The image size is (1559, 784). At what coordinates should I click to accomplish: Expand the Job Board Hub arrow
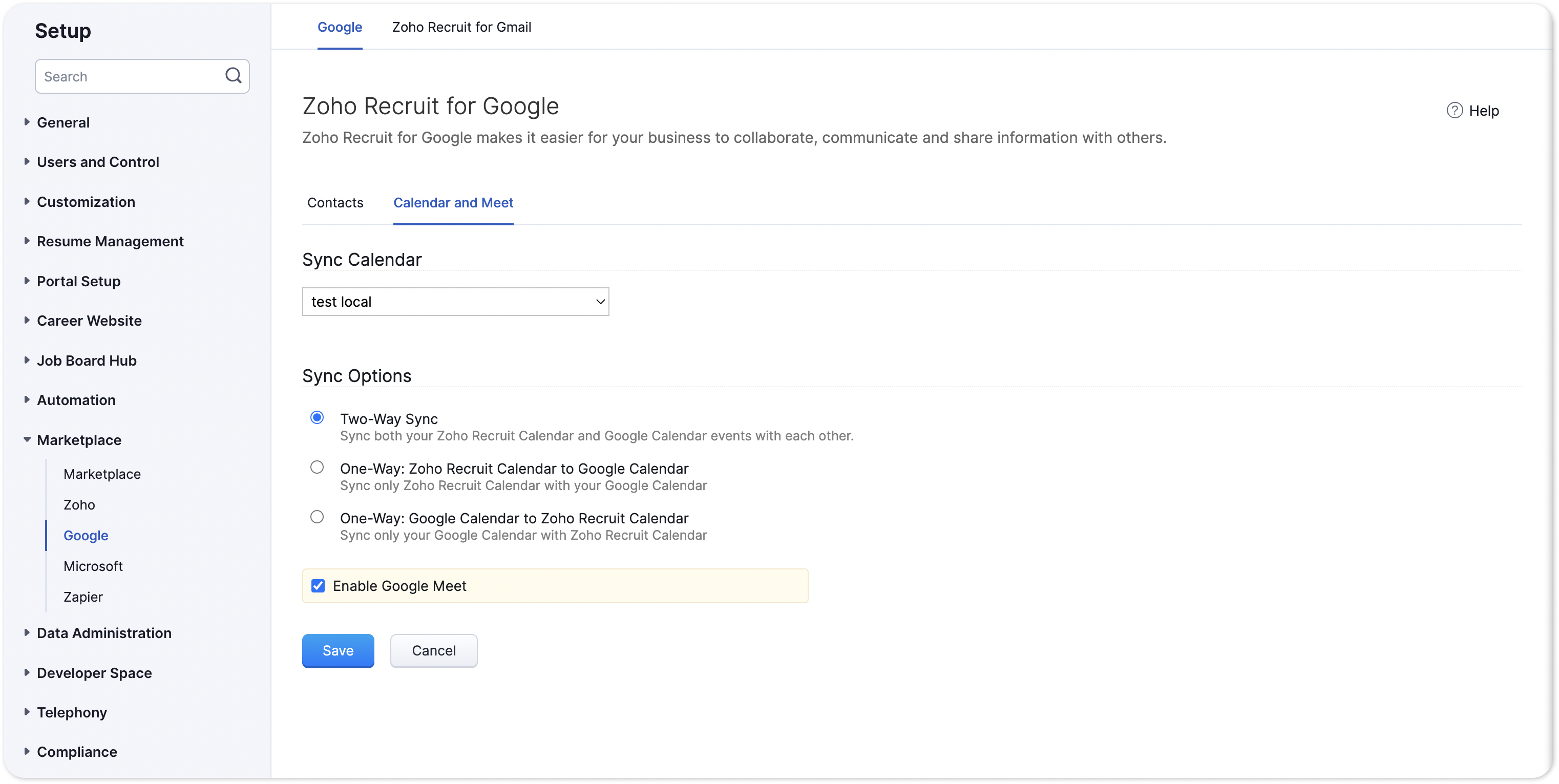point(27,360)
